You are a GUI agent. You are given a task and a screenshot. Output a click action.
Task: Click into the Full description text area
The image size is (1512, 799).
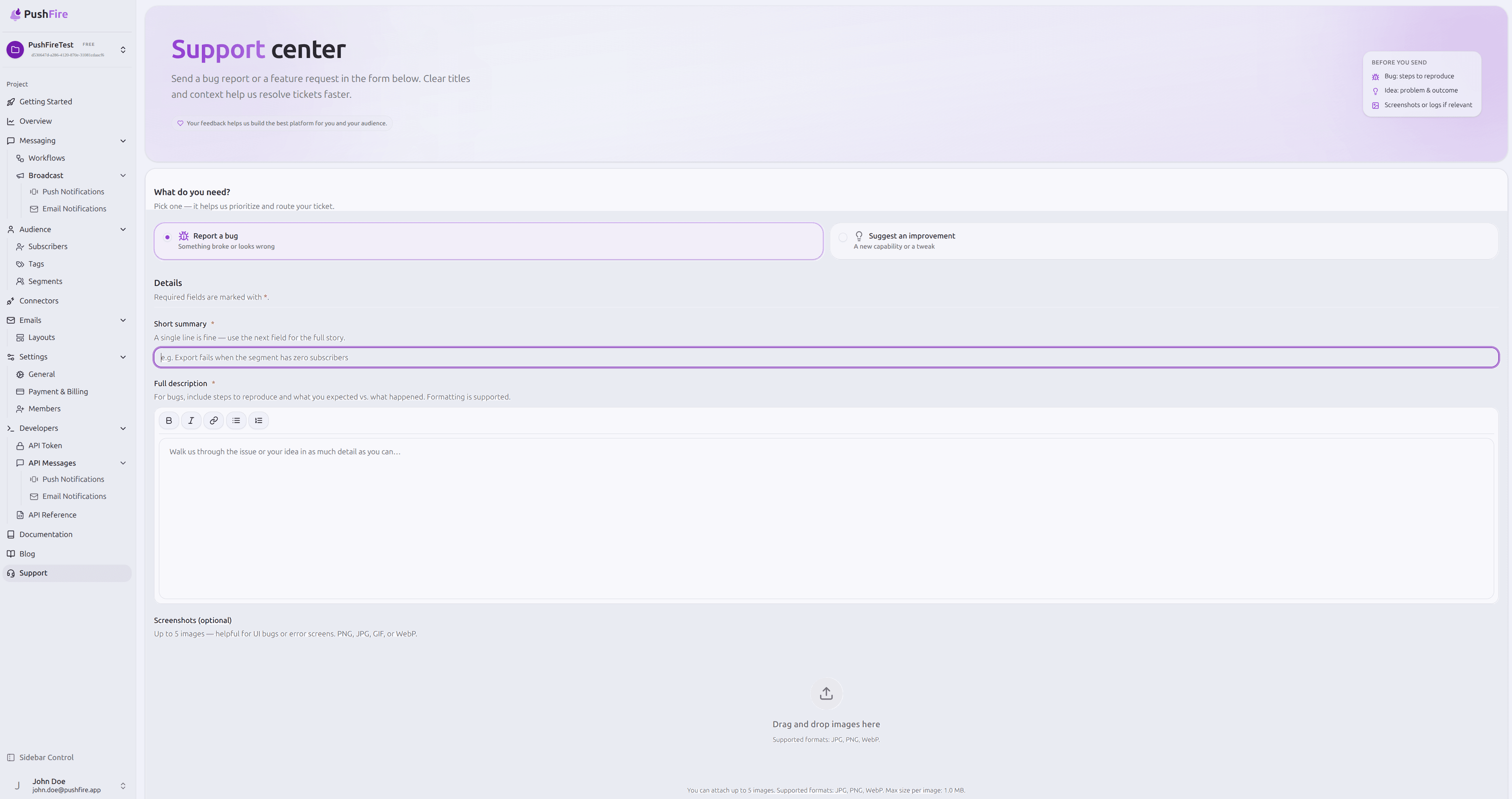[x=826, y=518]
